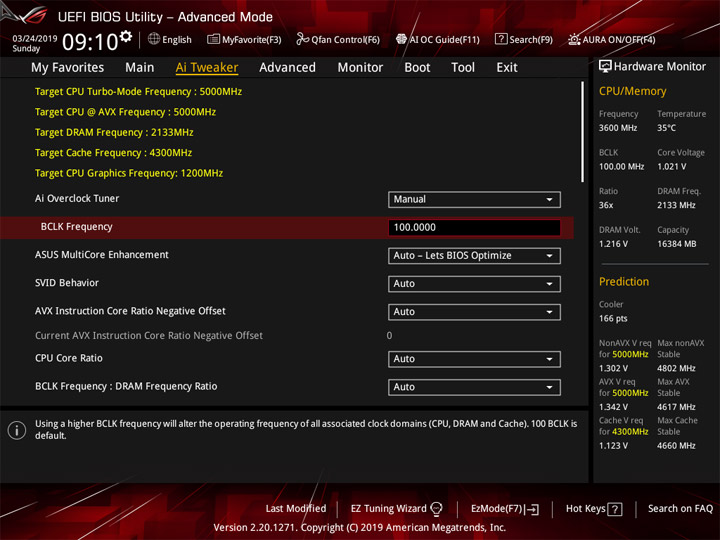Click the CPU temperature 35°C value
This screenshot has width=720, height=540.
click(x=666, y=128)
